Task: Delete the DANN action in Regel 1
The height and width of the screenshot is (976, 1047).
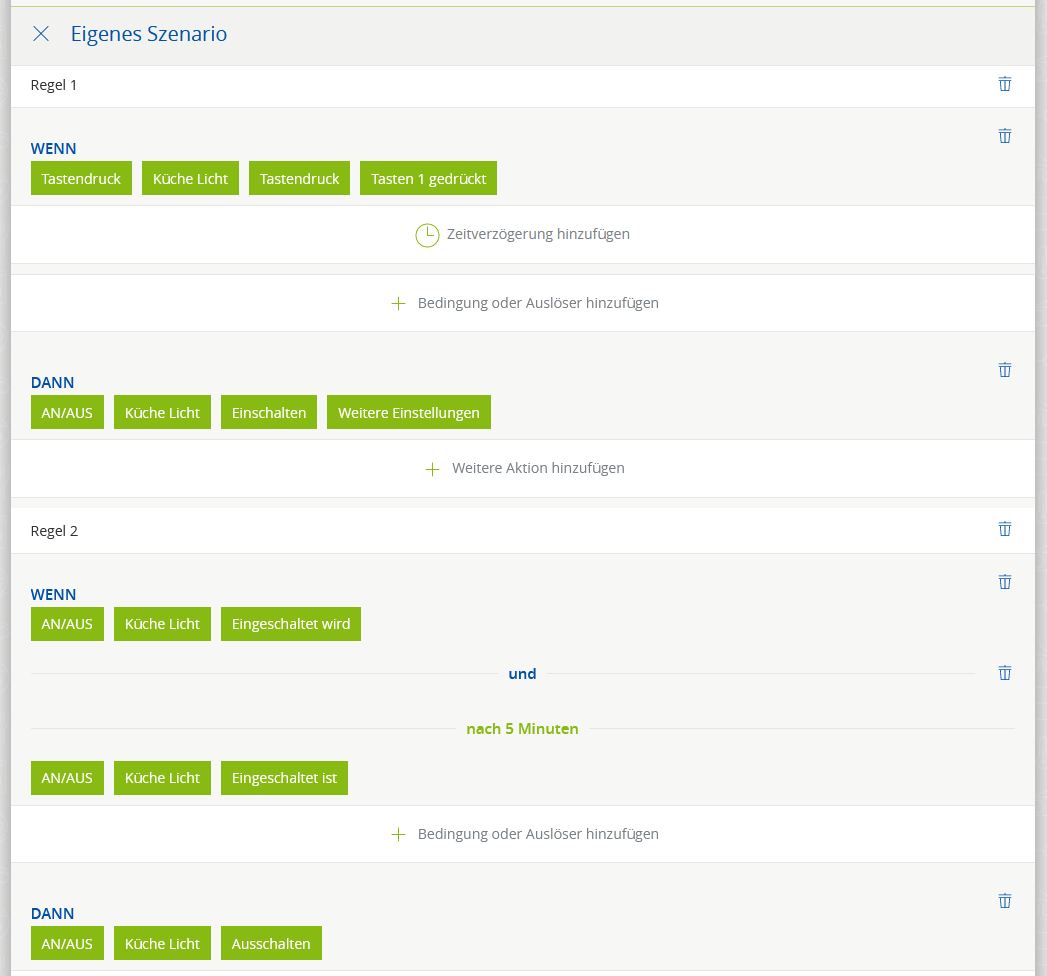Action: click(x=1005, y=370)
